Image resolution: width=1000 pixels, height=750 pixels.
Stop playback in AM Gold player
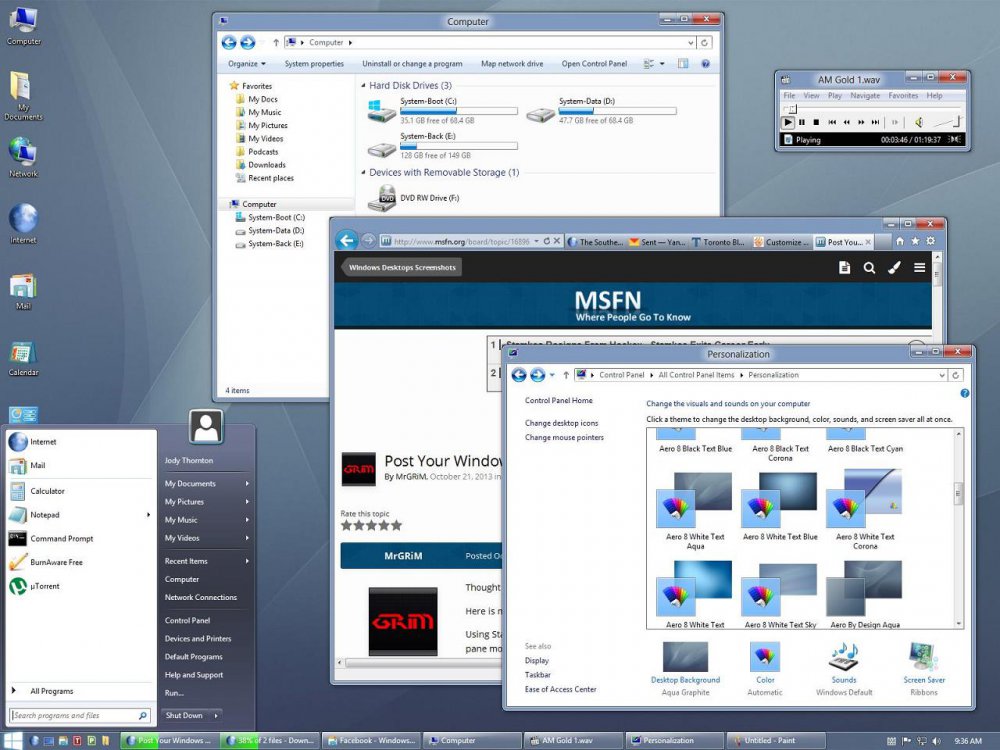coord(816,122)
